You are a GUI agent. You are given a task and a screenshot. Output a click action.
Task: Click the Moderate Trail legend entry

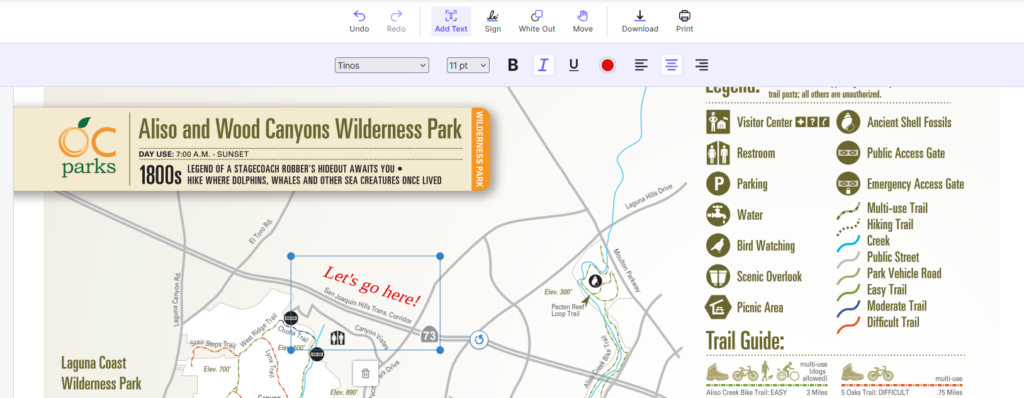[x=897, y=306]
